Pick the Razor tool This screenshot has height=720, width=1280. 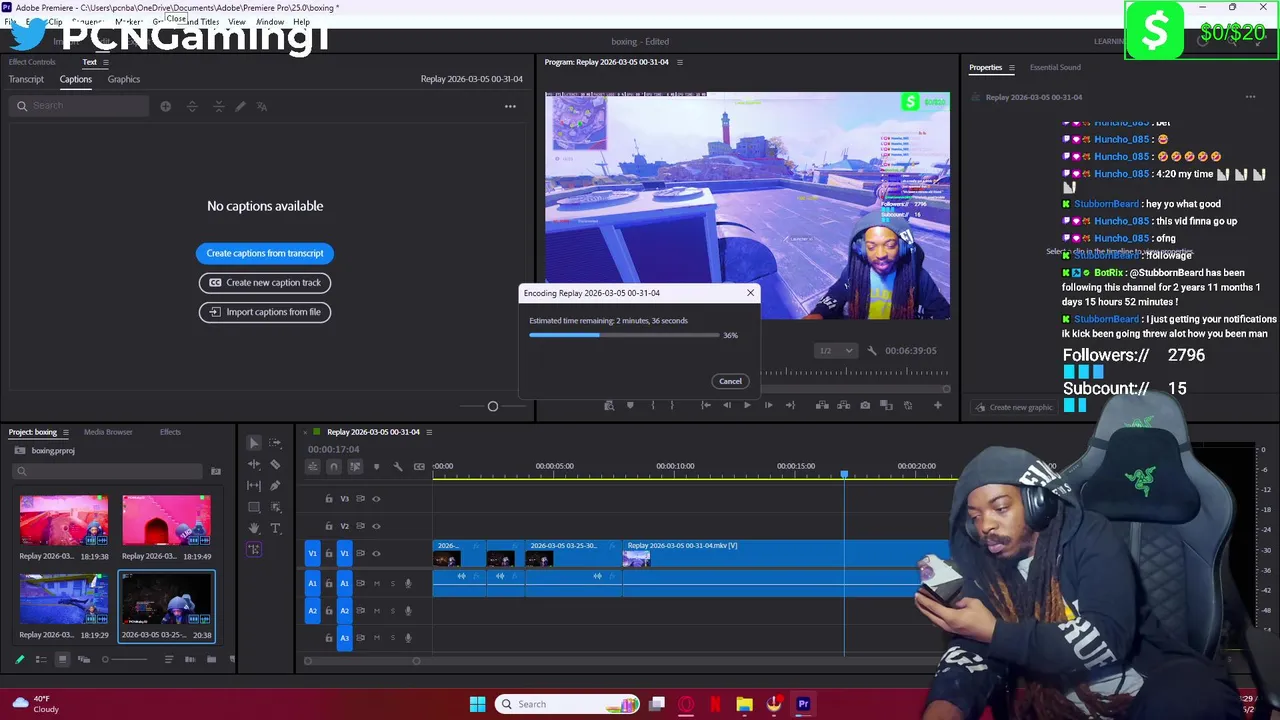click(x=275, y=464)
